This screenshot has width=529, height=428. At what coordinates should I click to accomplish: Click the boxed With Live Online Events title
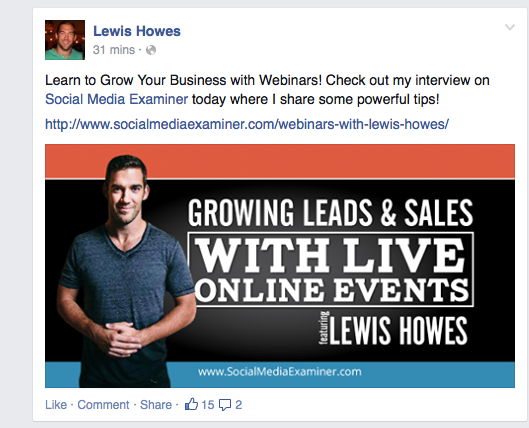click(331, 270)
